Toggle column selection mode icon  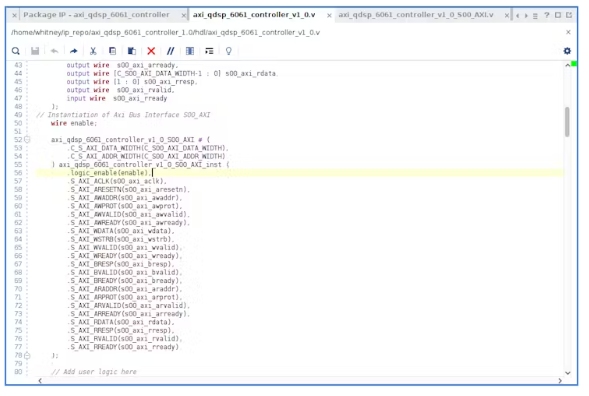click(190, 51)
